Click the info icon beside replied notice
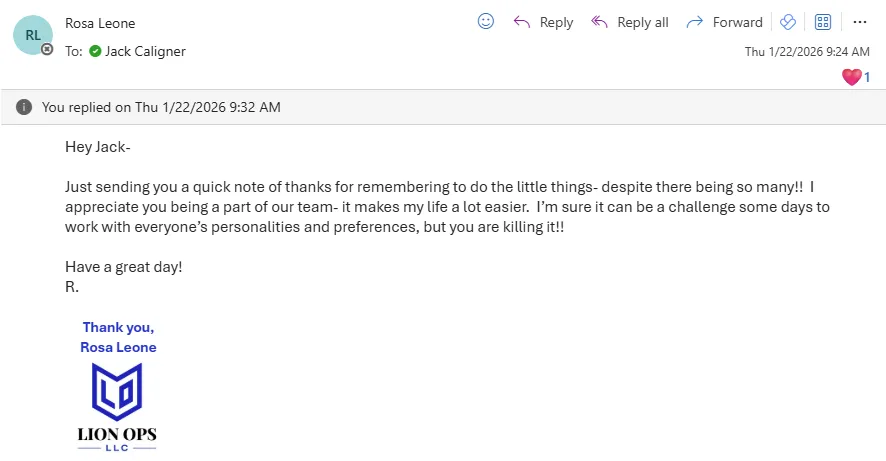Image resolution: width=886 pixels, height=461 pixels. (x=24, y=107)
